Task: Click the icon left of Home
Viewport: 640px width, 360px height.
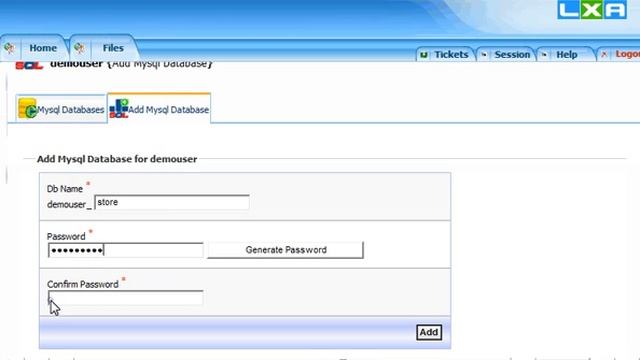Action: click(x=9, y=48)
